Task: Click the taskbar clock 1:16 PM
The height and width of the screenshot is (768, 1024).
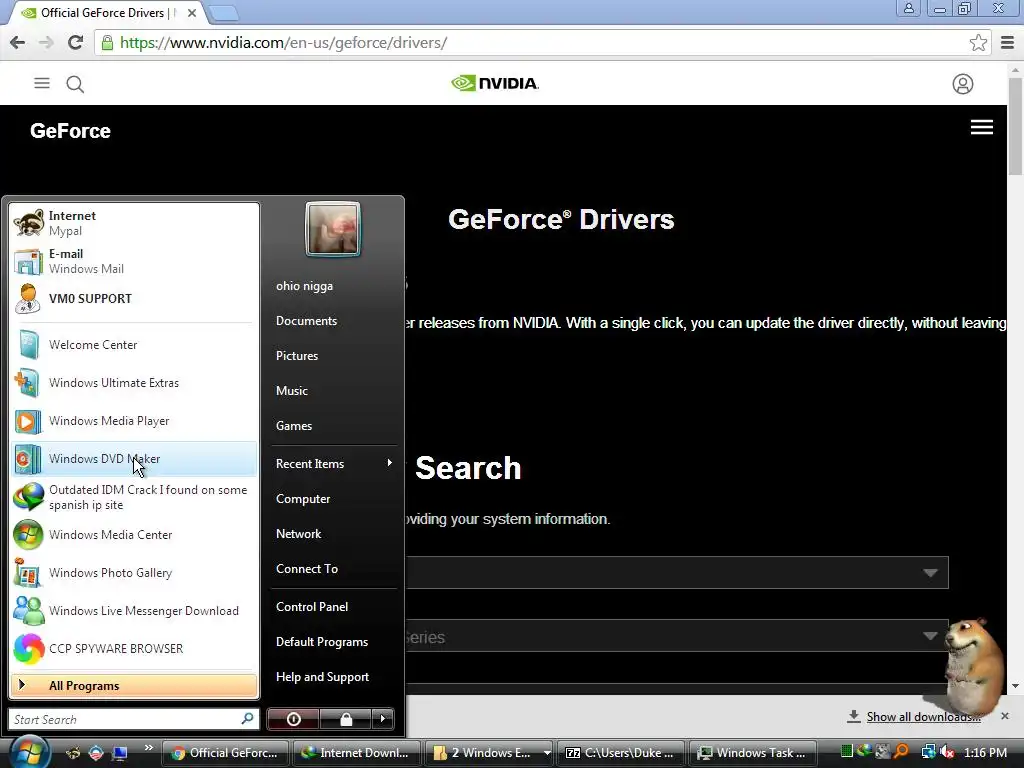Action: [x=985, y=752]
